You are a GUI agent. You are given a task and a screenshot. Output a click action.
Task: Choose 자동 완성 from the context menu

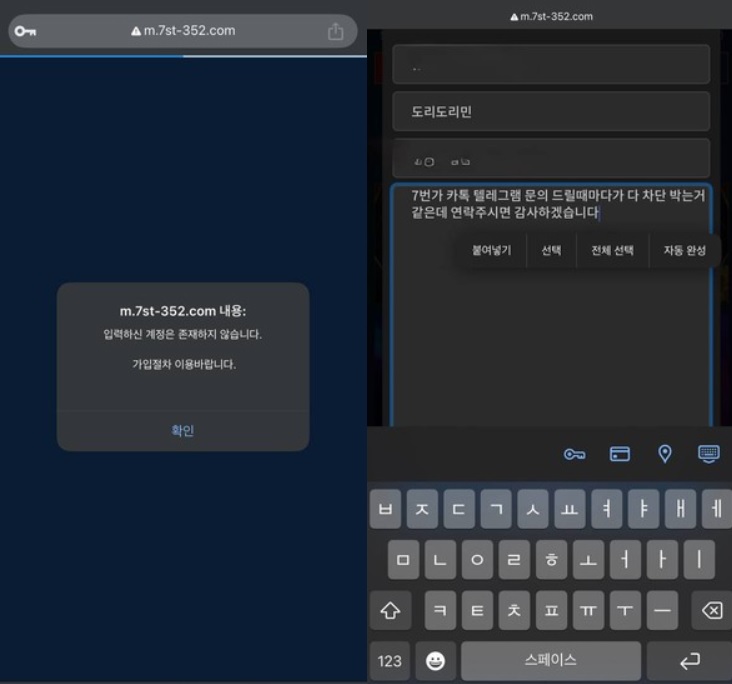coord(684,251)
